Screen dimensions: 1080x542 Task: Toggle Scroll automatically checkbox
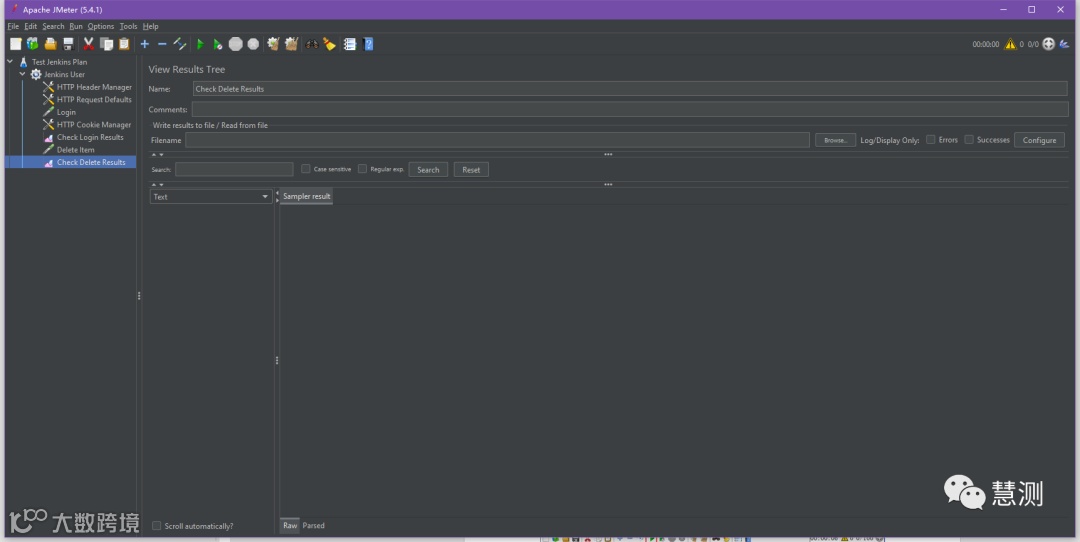(x=156, y=525)
